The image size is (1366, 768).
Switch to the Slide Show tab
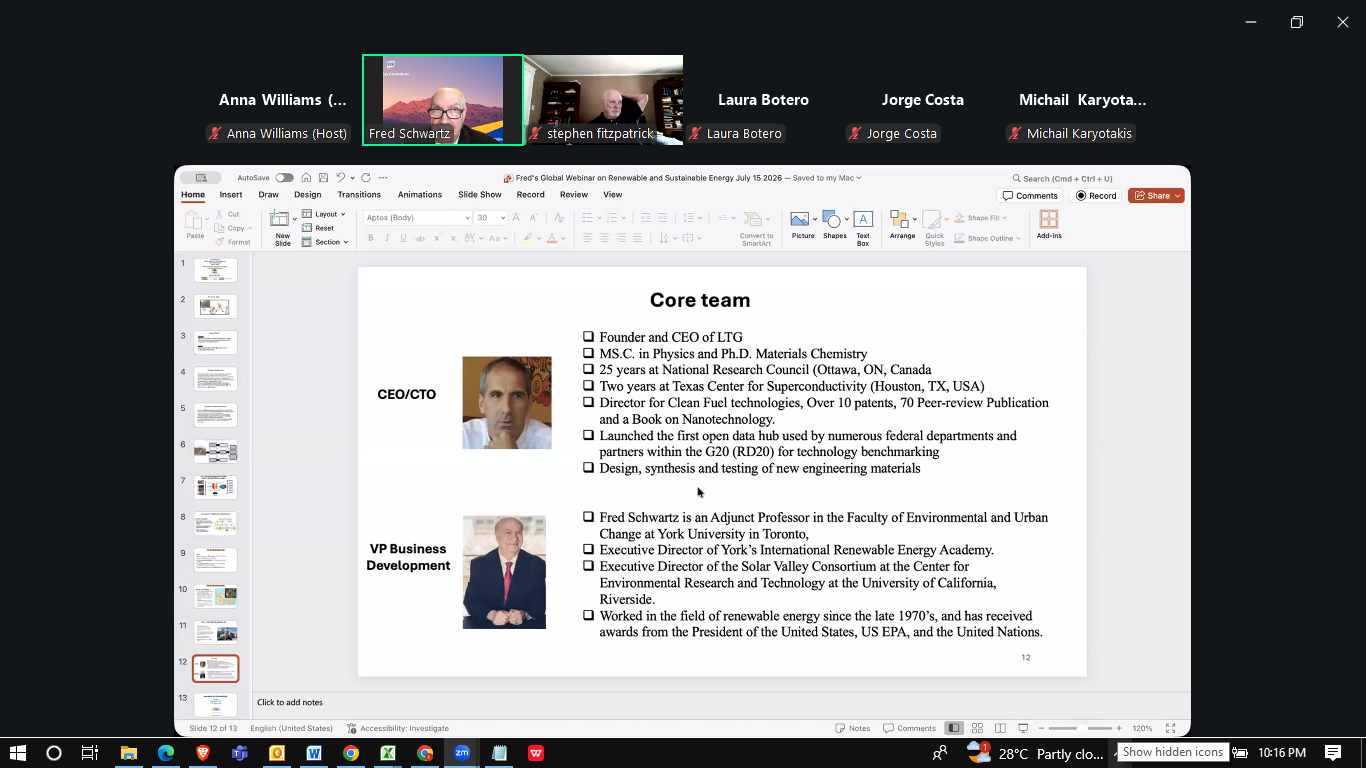click(x=480, y=195)
